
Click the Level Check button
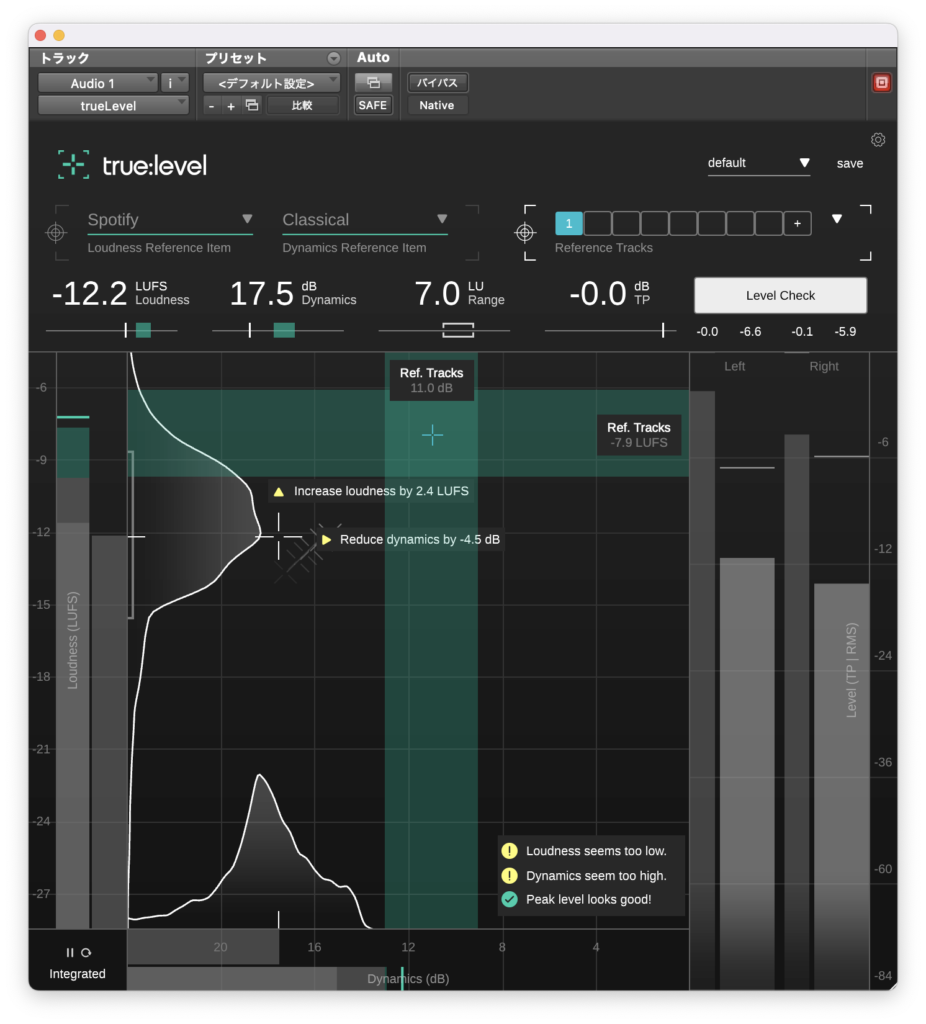[780, 295]
